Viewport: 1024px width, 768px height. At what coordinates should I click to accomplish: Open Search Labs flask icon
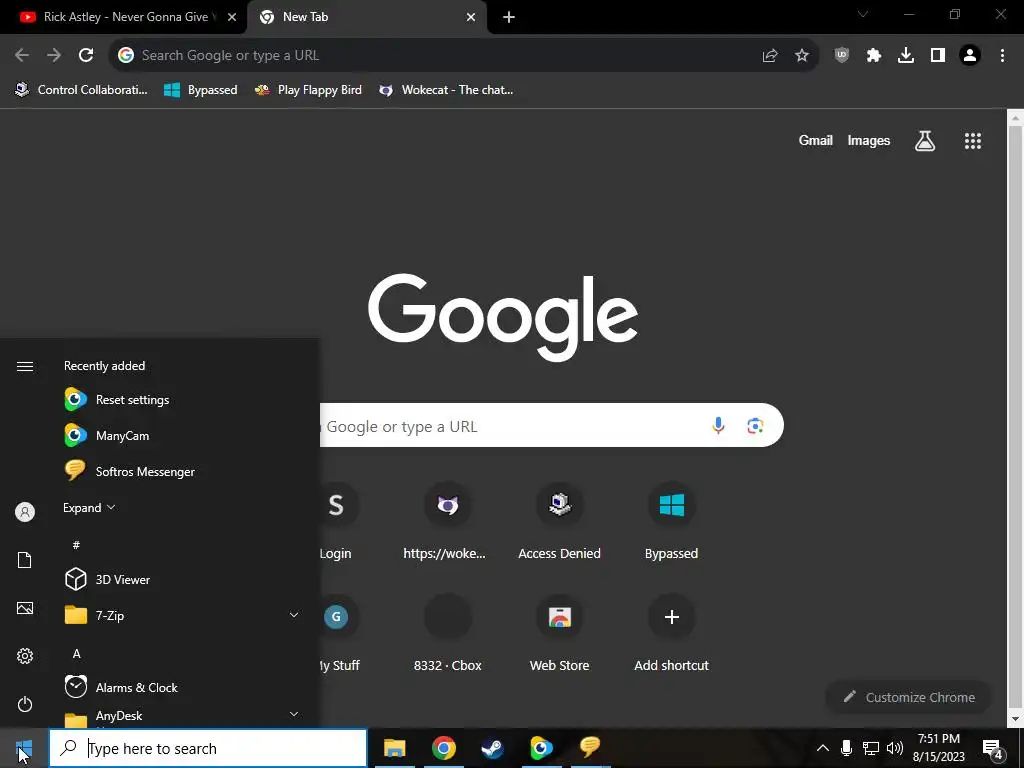coord(925,140)
